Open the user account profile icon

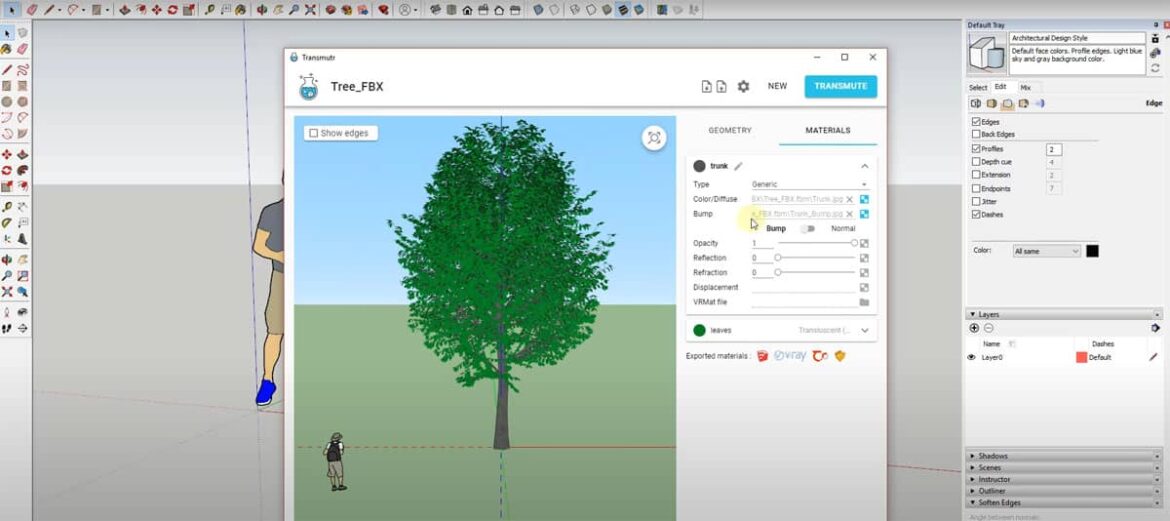click(404, 10)
